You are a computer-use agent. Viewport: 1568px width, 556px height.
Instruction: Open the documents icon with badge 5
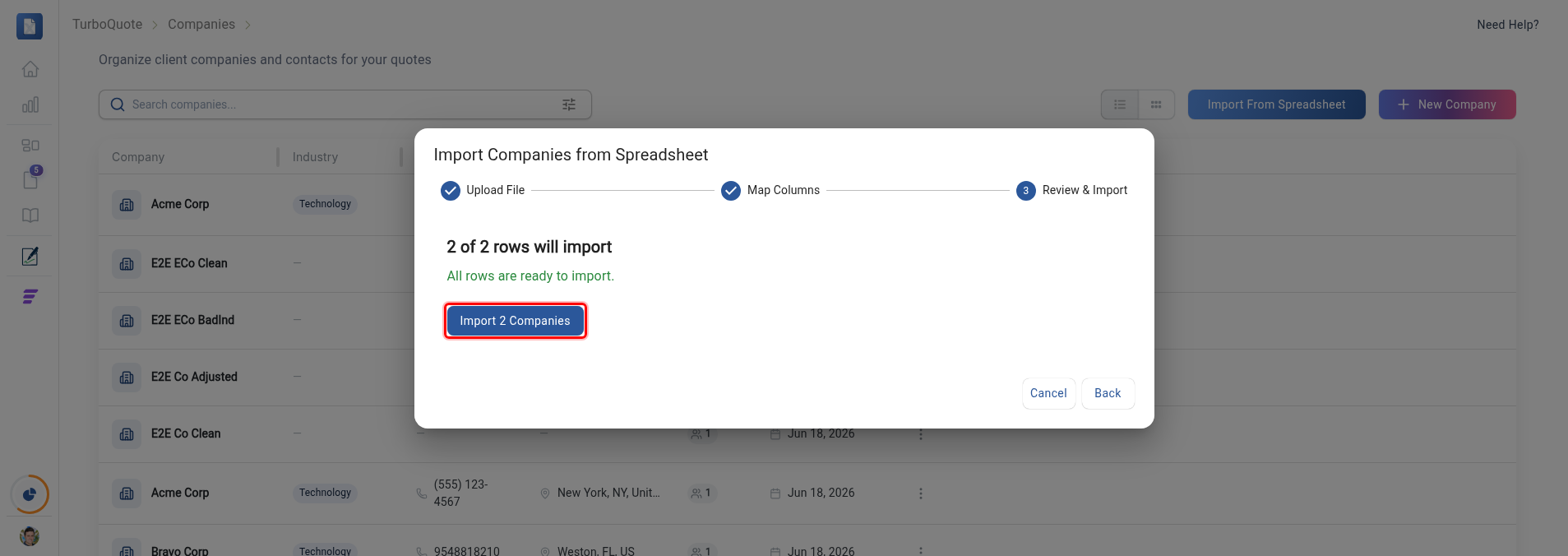tap(30, 178)
